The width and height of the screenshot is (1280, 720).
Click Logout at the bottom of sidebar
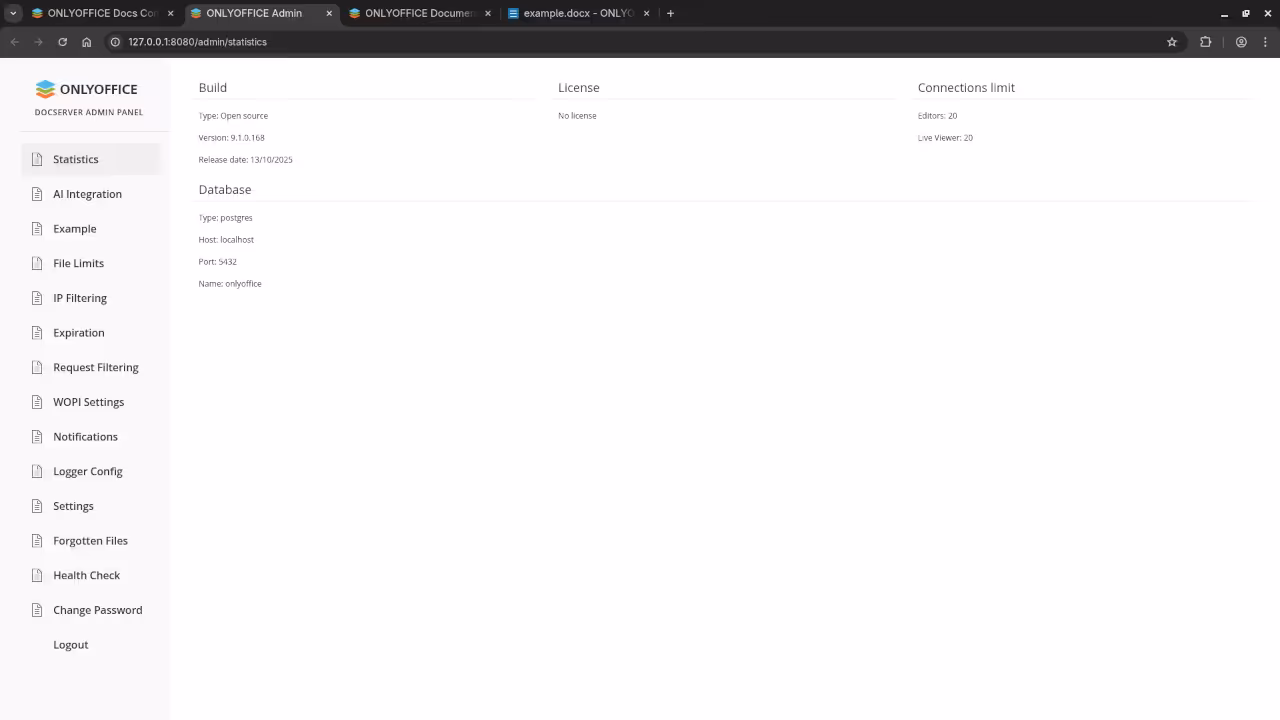point(70,644)
